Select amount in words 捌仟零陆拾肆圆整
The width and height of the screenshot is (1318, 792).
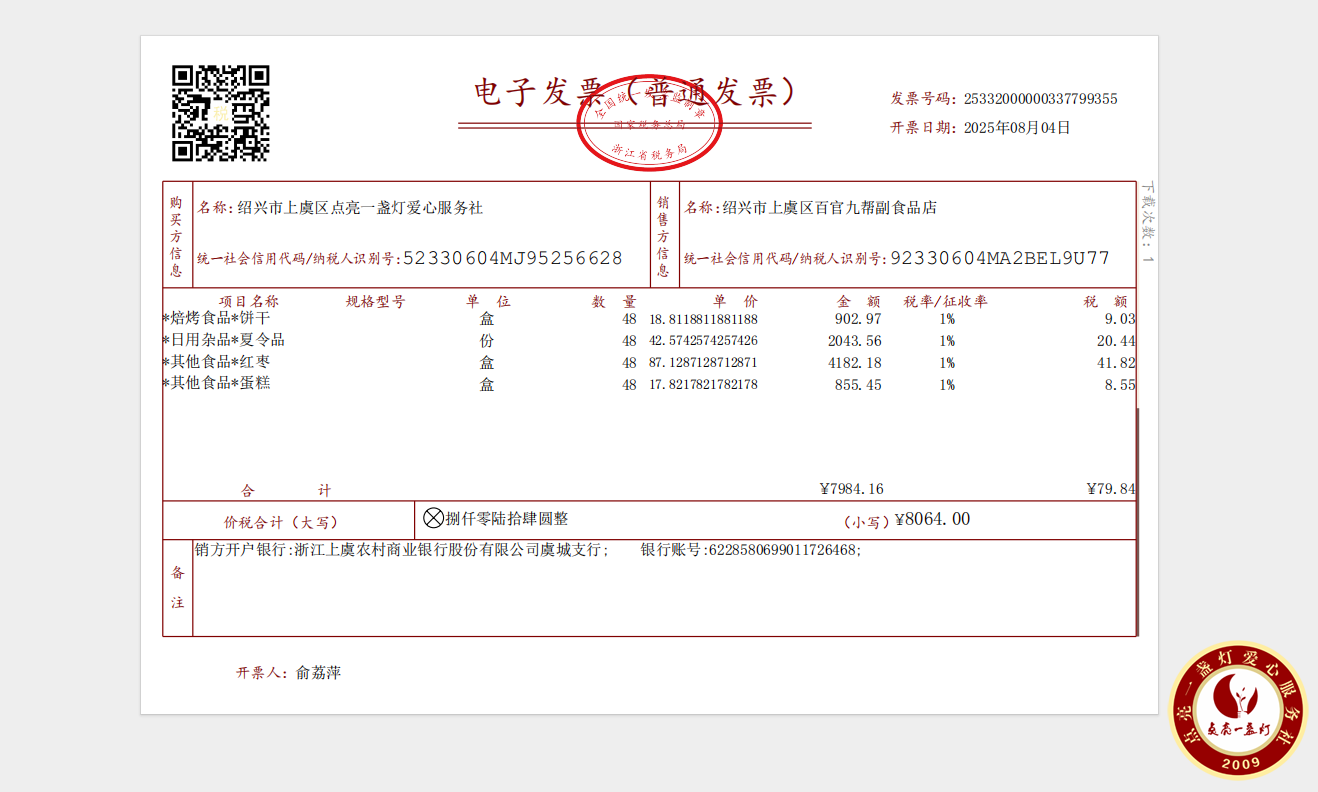[x=507, y=519]
